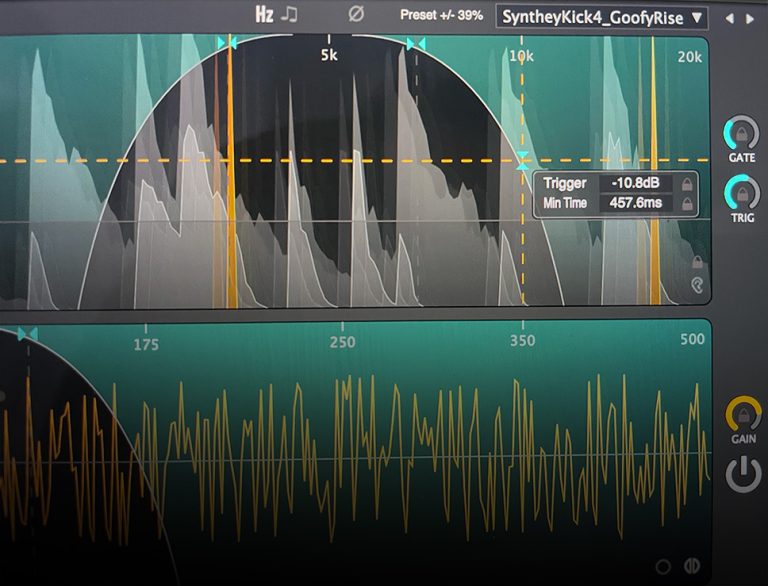This screenshot has width=768, height=586.
Task: Click the phase invert symbol
Action: tap(355, 15)
